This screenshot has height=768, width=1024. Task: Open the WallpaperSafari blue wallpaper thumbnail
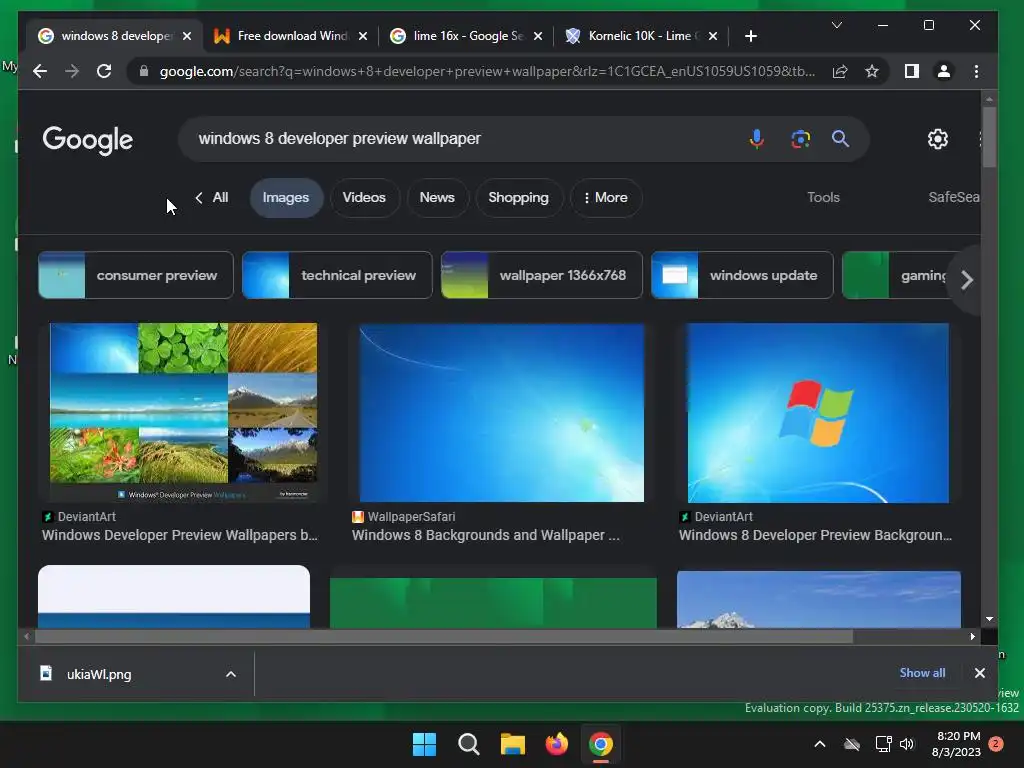tap(502, 413)
